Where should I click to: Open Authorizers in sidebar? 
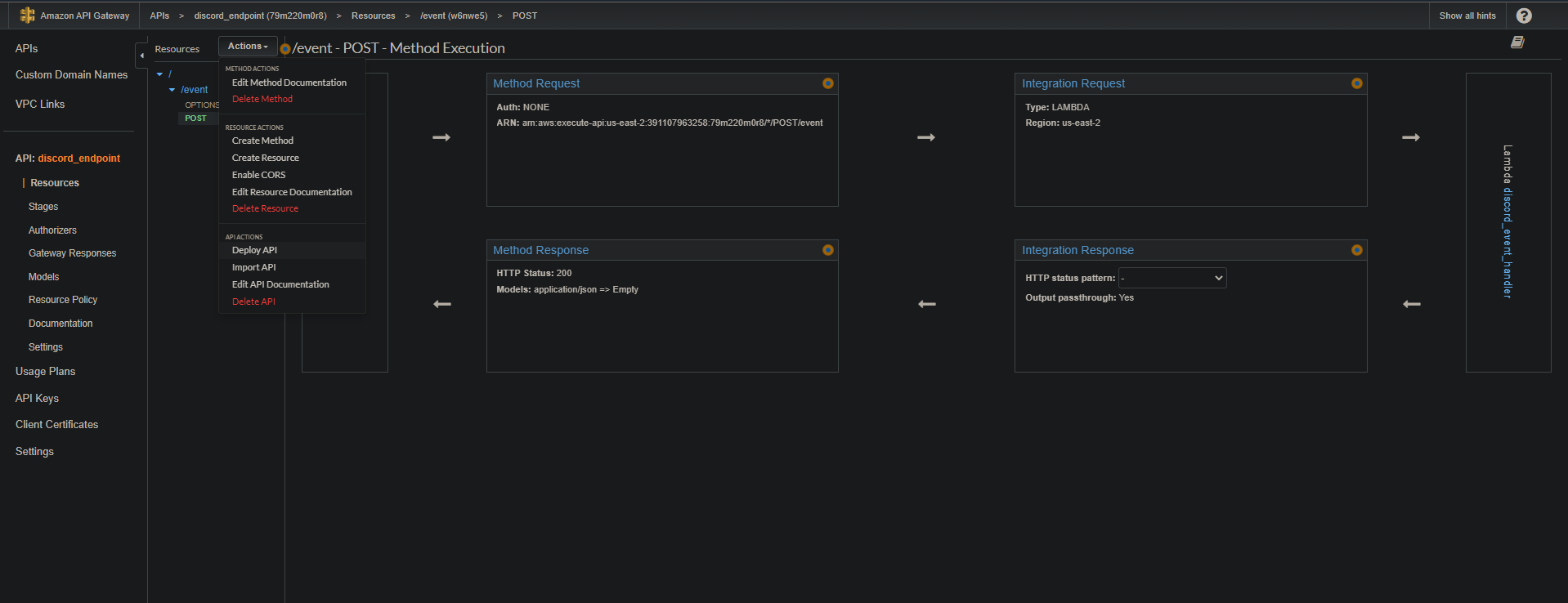[x=52, y=230]
